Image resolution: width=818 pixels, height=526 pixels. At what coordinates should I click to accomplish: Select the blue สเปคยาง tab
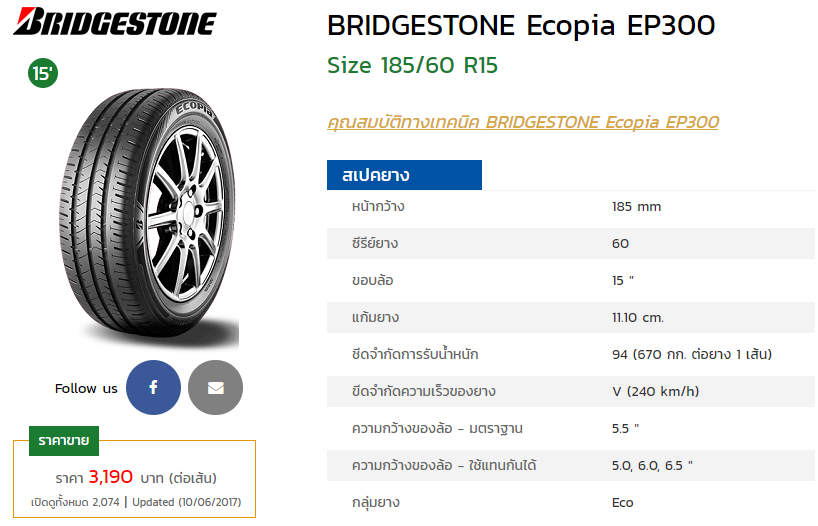pos(404,175)
